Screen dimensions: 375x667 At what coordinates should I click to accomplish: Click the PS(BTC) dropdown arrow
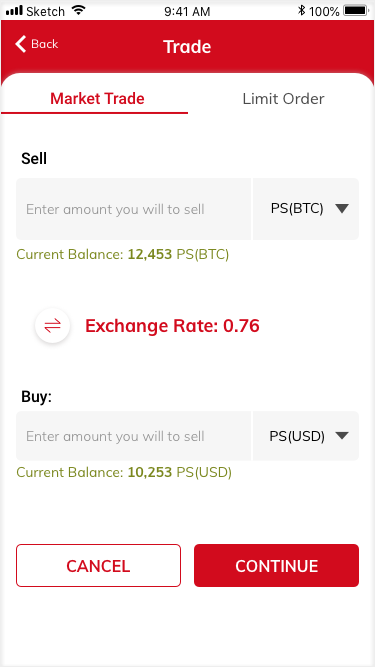(x=342, y=209)
